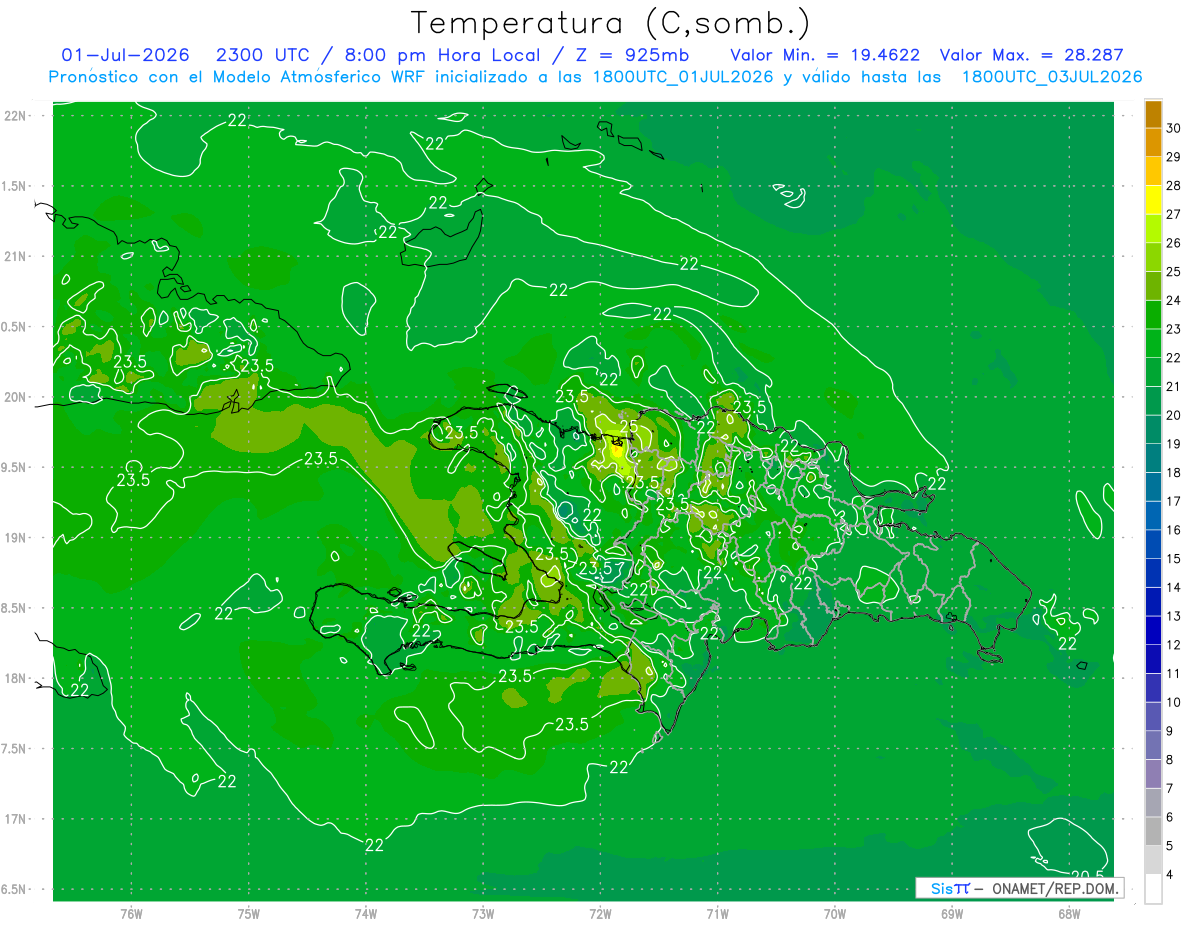Screen dimensions: 1200x927
Task: Click the 76W longitude axis label
Action: [x=131, y=913]
